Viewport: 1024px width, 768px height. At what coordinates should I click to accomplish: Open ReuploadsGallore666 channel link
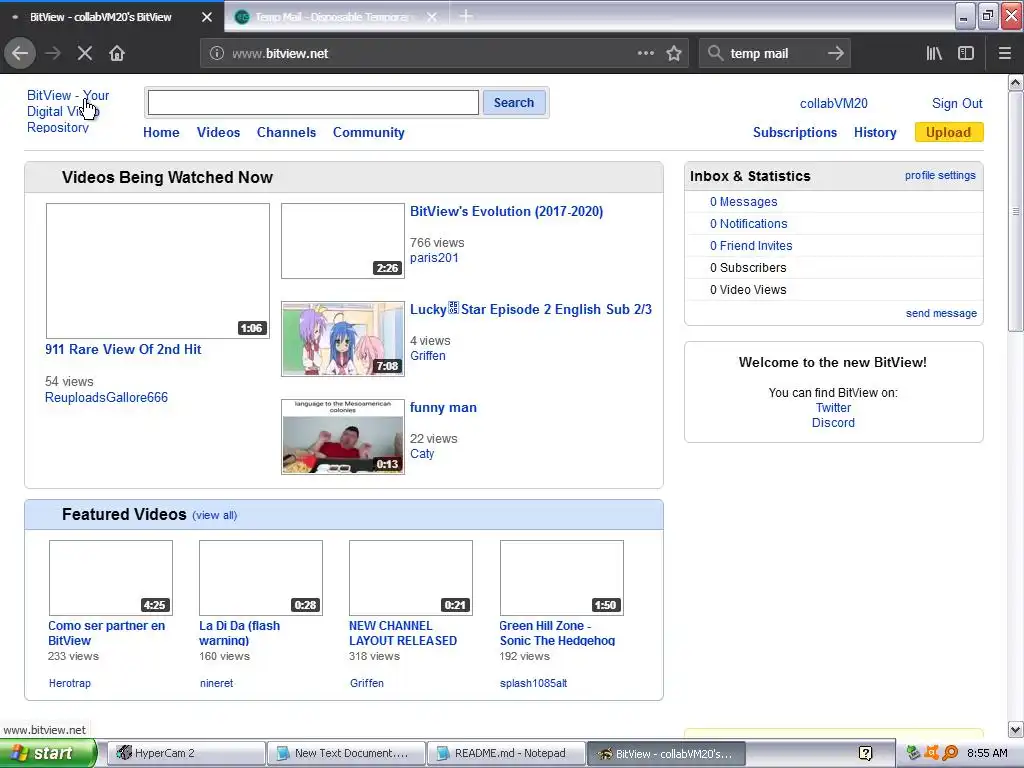[106, 398]
